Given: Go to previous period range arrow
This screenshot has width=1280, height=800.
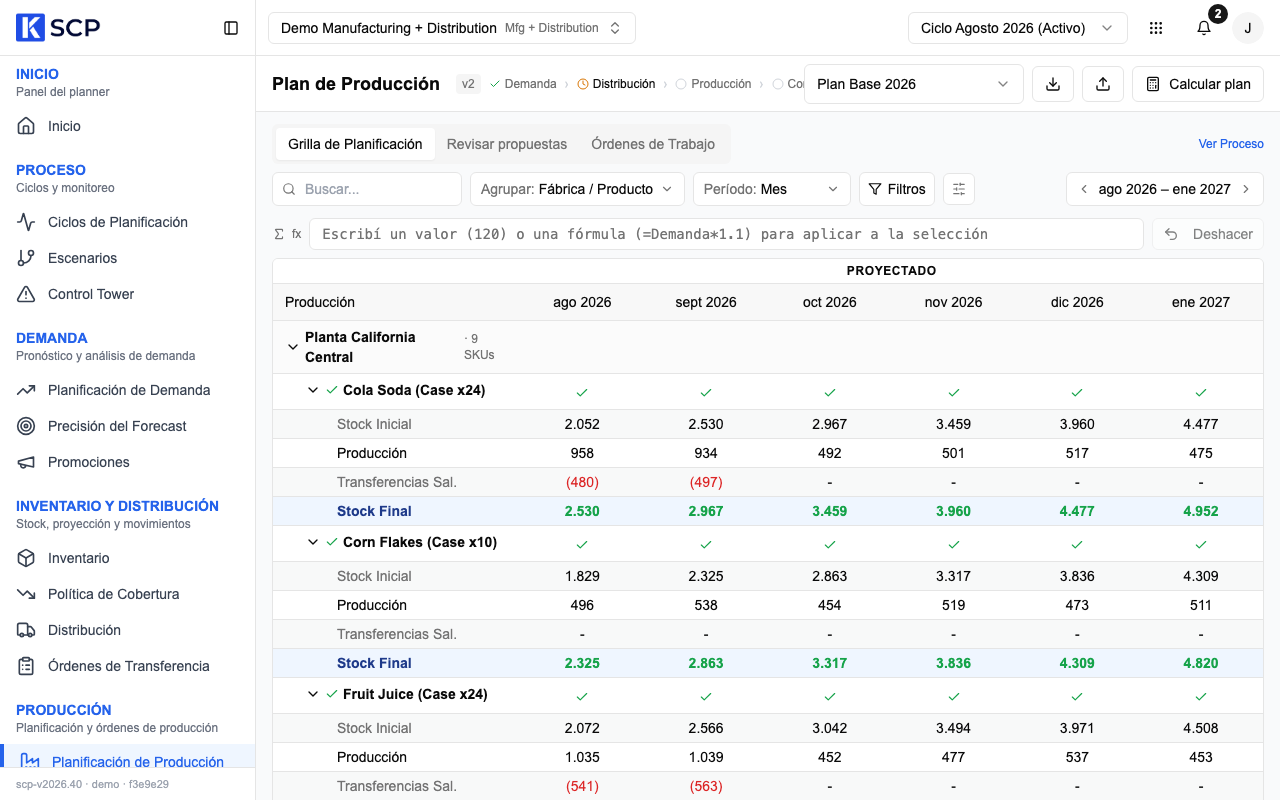Looking at the screenshot, I should (x=1084, y=189).
